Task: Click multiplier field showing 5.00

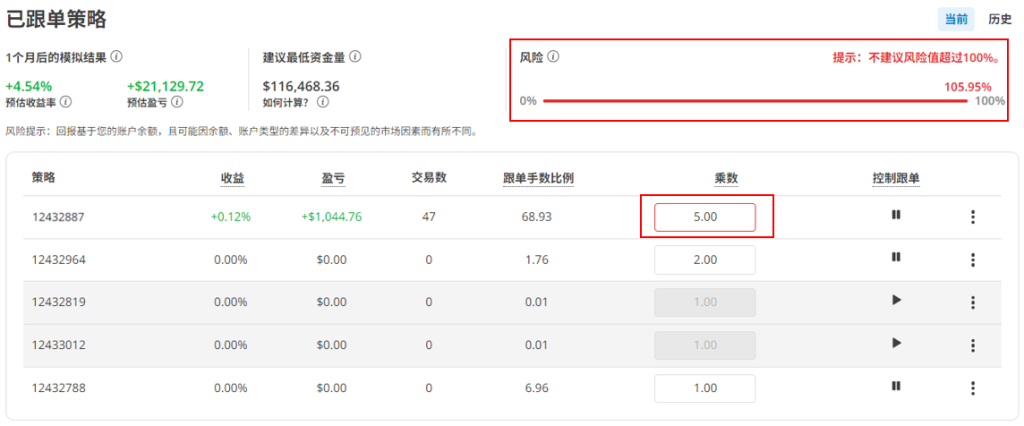Action: click(x=704, y=217)
